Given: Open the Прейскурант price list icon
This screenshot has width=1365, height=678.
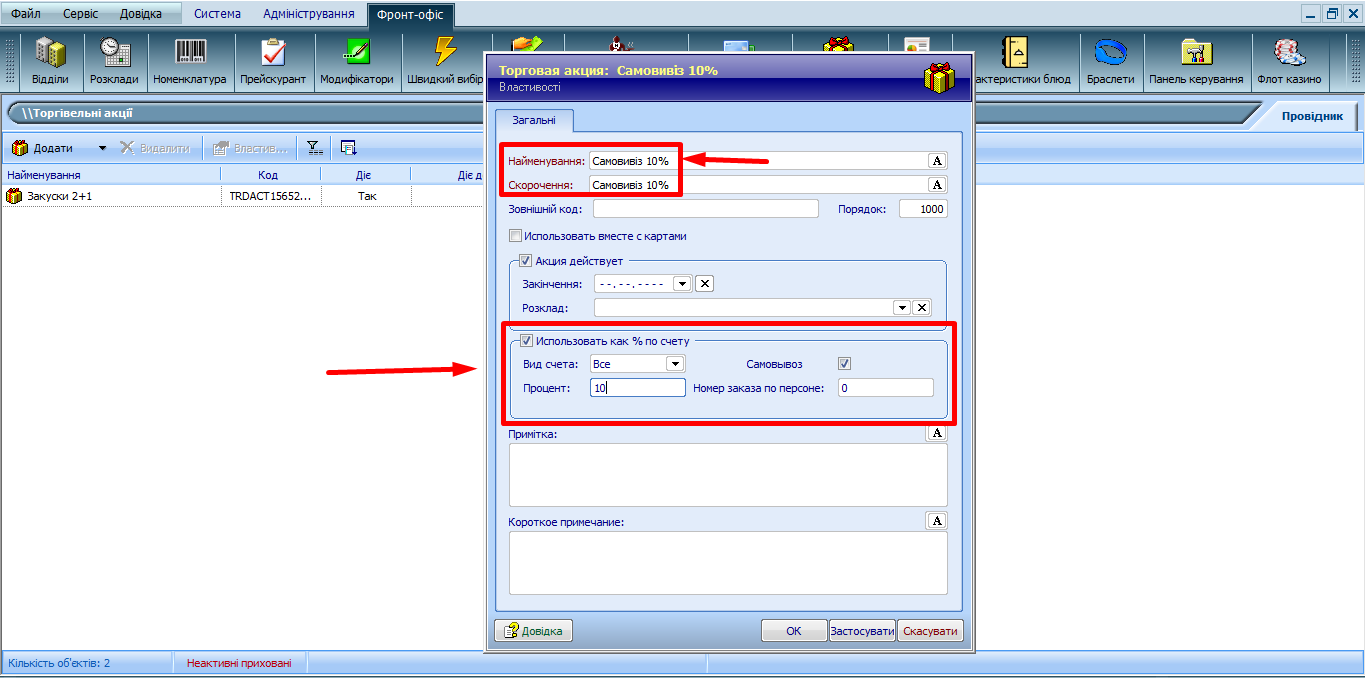Looking at the screenshot, I should [273, 61].
